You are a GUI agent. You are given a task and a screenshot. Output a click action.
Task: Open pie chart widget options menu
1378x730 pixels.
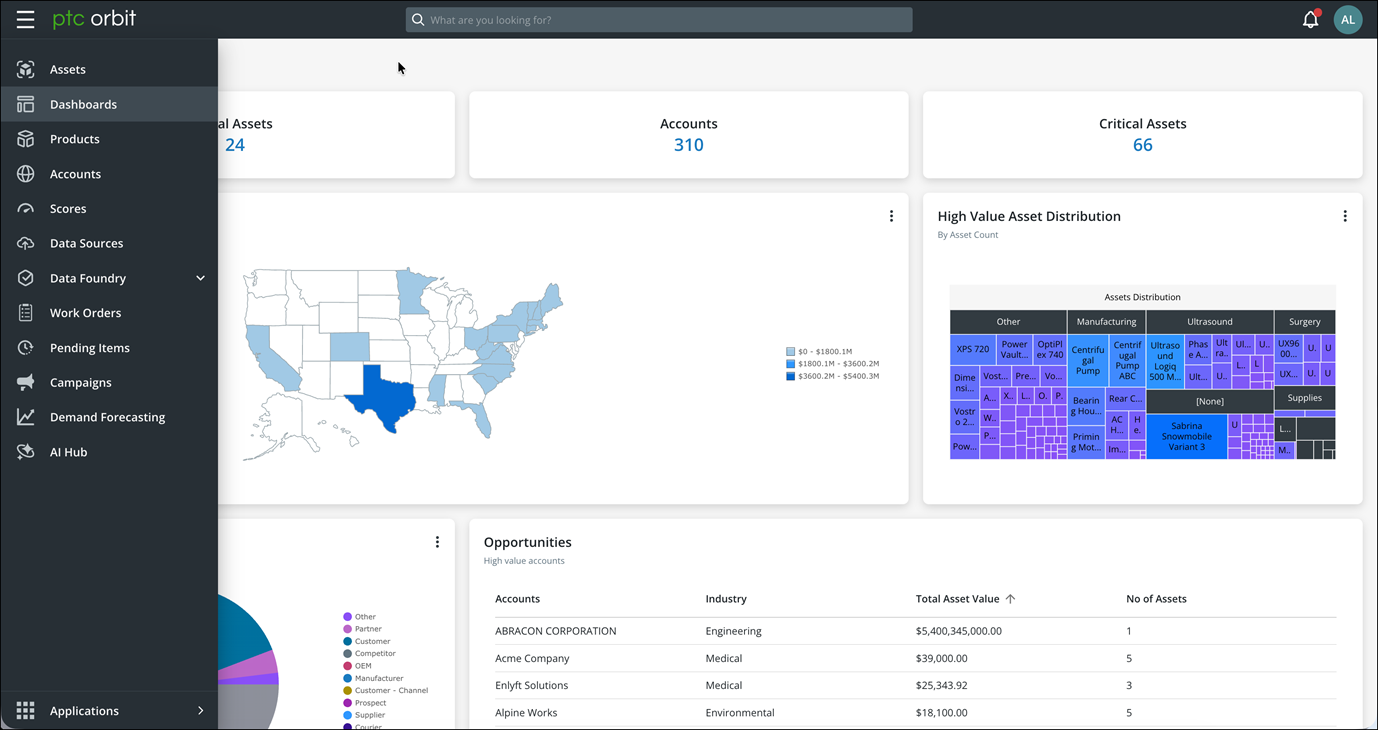coord(437,542)
